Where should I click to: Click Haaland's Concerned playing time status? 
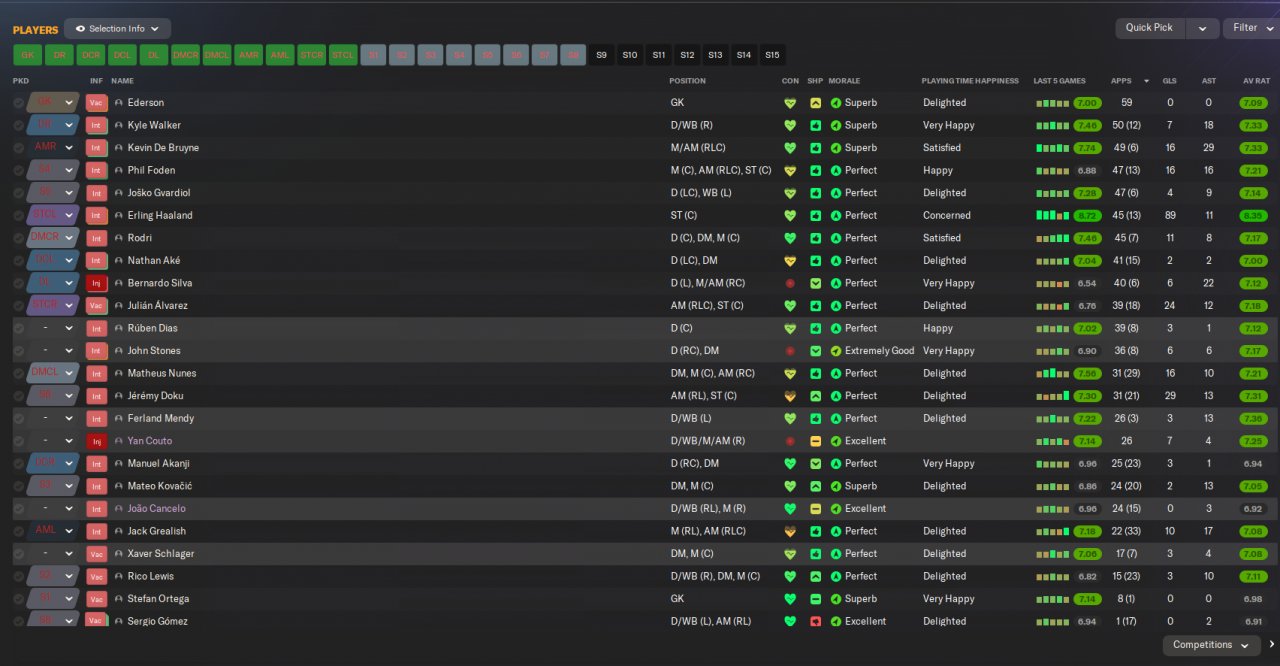click(947, 216)
